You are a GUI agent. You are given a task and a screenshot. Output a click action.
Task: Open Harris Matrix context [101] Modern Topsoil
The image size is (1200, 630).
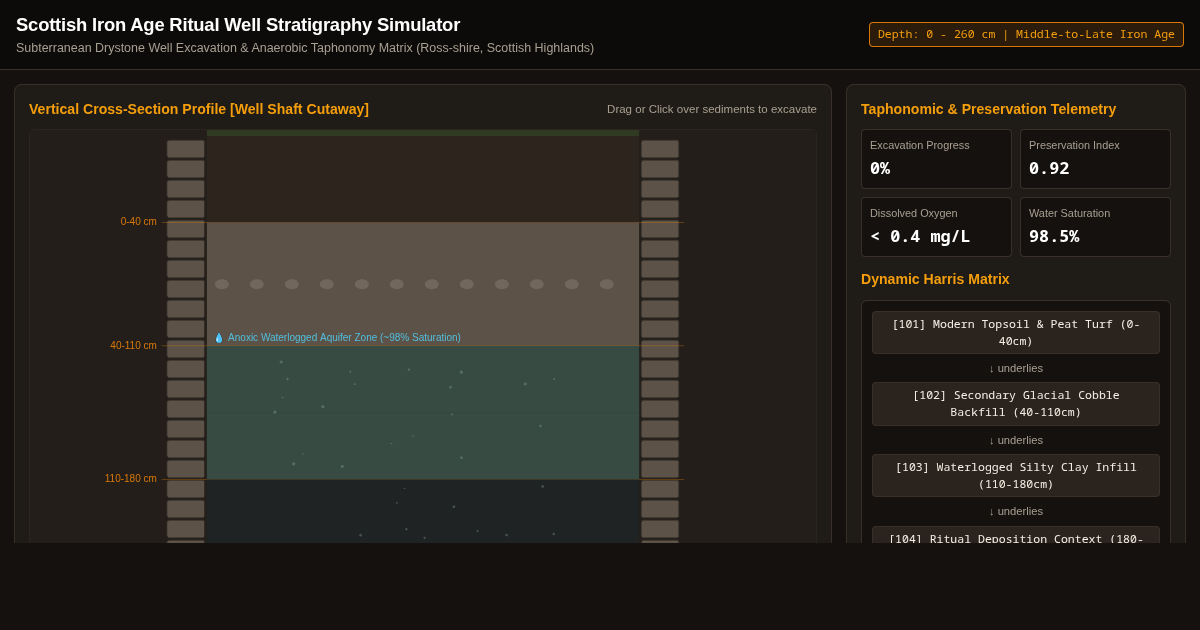(x=1016, y=332)
